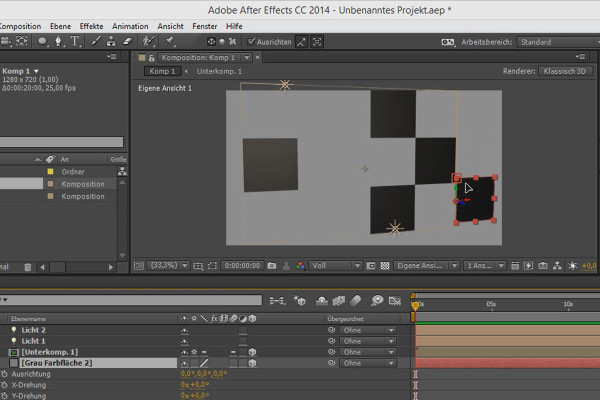Select the Brush tool
The width and height of the screenshot is (600, 400).
[x=96, y=41]
